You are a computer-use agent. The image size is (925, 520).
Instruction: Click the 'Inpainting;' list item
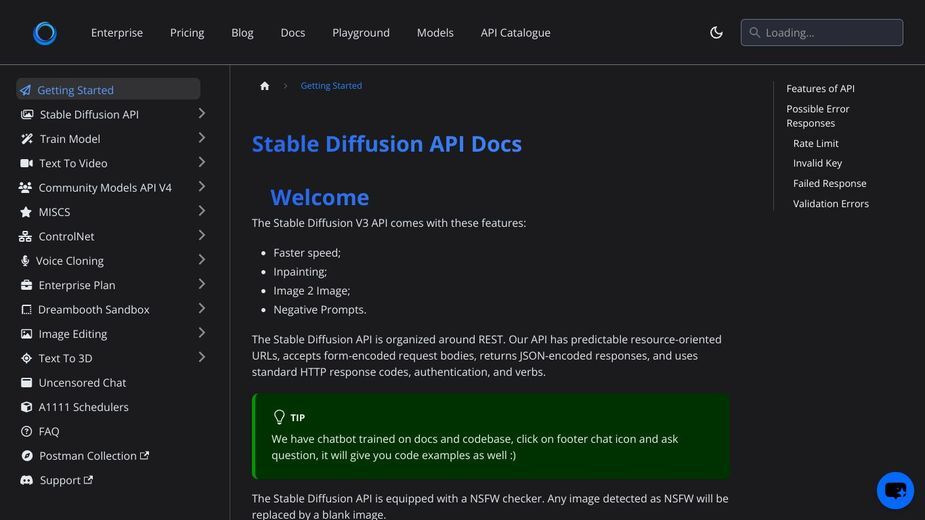(300, 272)
